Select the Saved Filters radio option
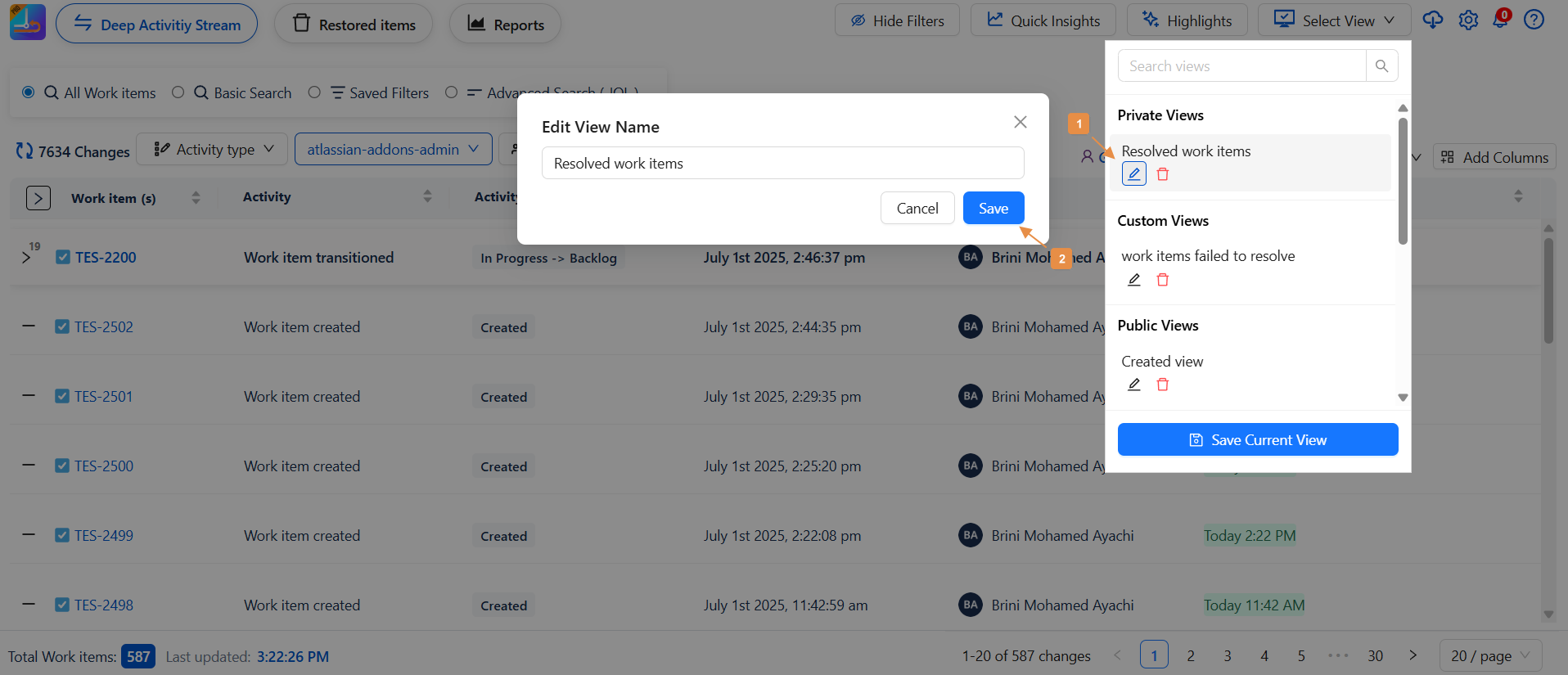 314,92
